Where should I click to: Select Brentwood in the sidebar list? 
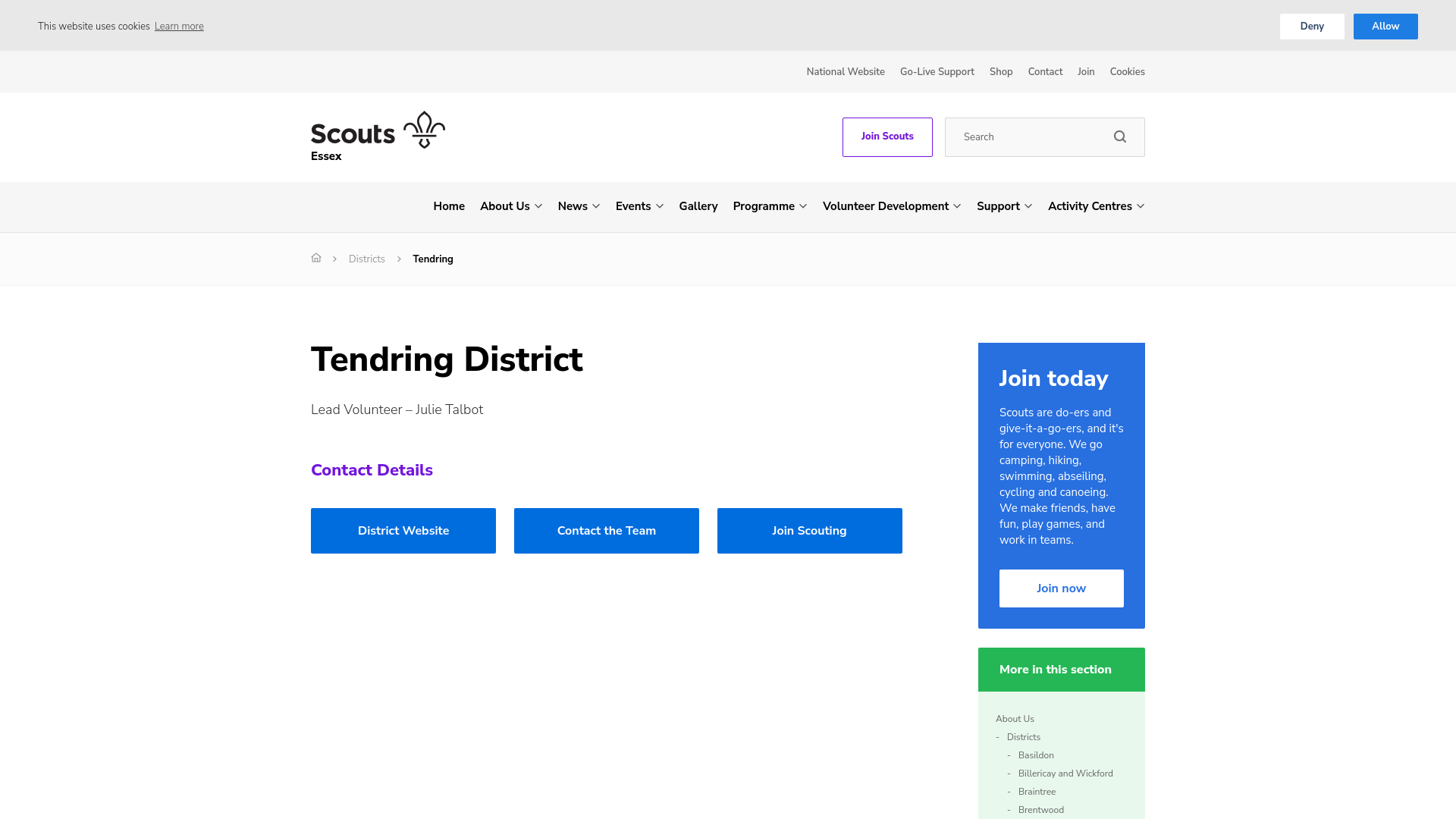(1041, 810)
